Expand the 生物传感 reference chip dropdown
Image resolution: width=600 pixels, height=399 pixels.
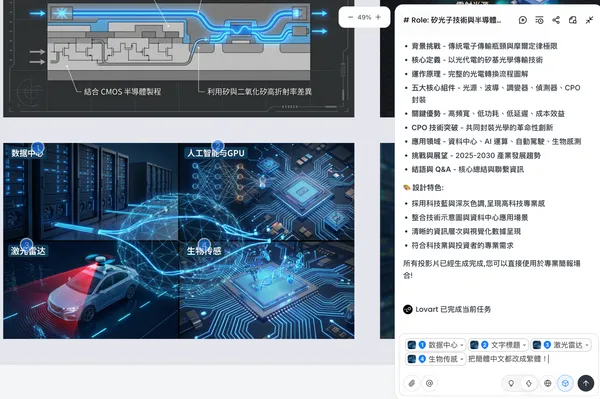[462, 359]
